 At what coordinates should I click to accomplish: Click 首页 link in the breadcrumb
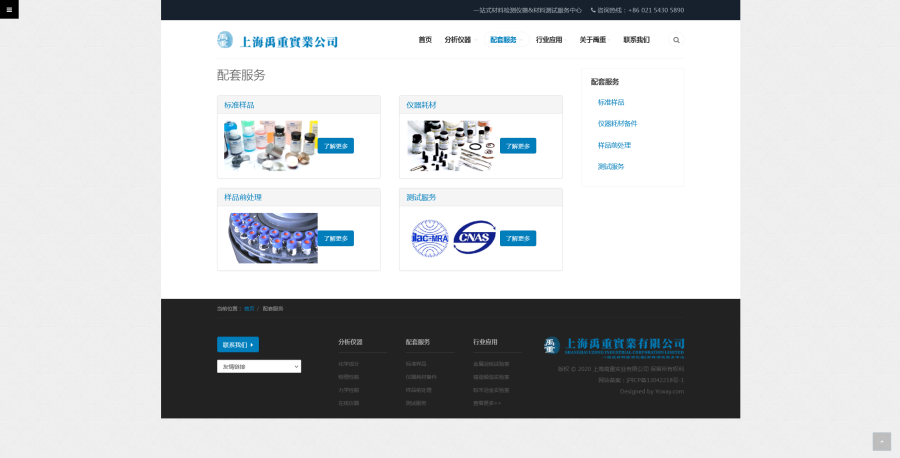pyautogui.click(x=249, y=308)
